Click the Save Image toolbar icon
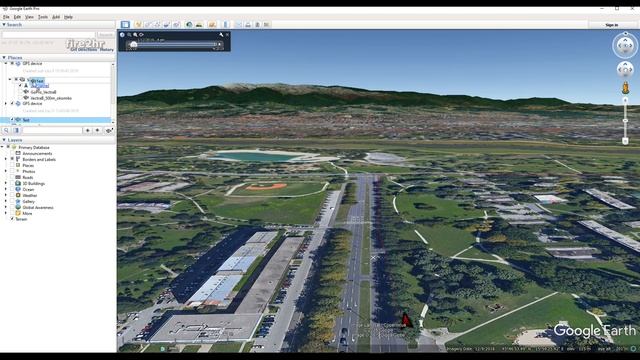 257,24
